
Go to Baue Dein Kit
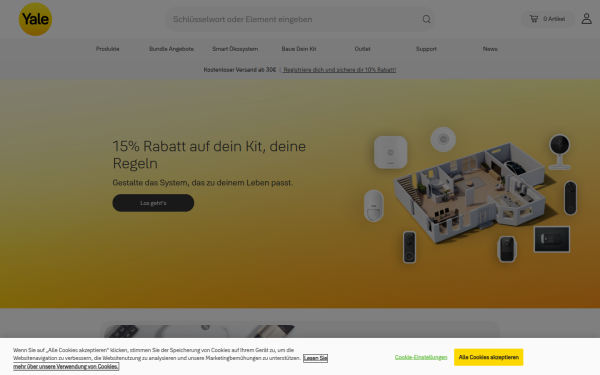(x=299, y=49)
